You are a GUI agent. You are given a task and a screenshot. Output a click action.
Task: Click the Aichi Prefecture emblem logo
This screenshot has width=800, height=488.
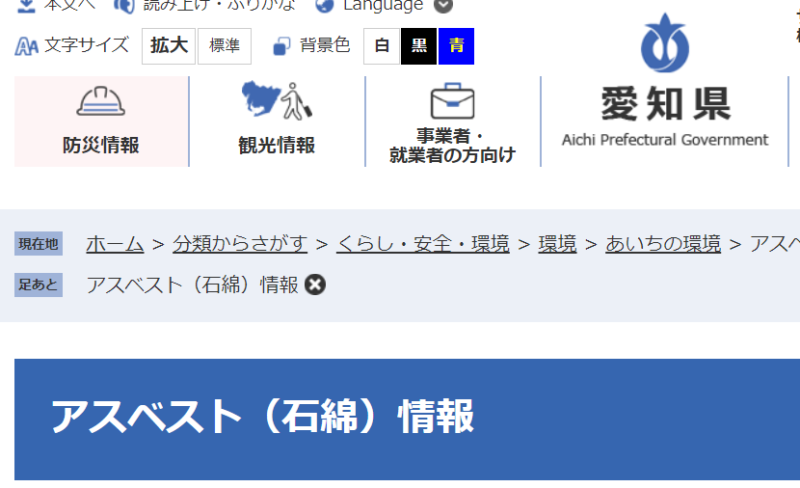point(665,44)
